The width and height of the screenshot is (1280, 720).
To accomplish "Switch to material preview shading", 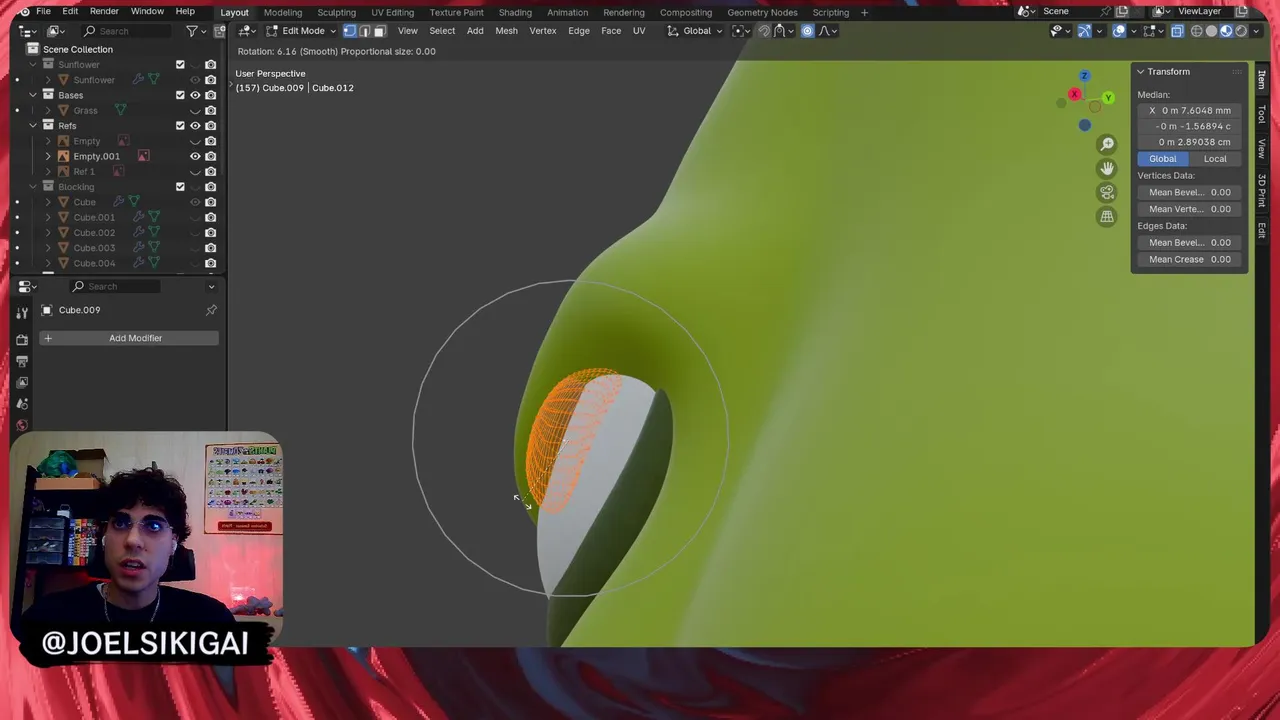I will pyautogui.click(x=1226, y=31).
